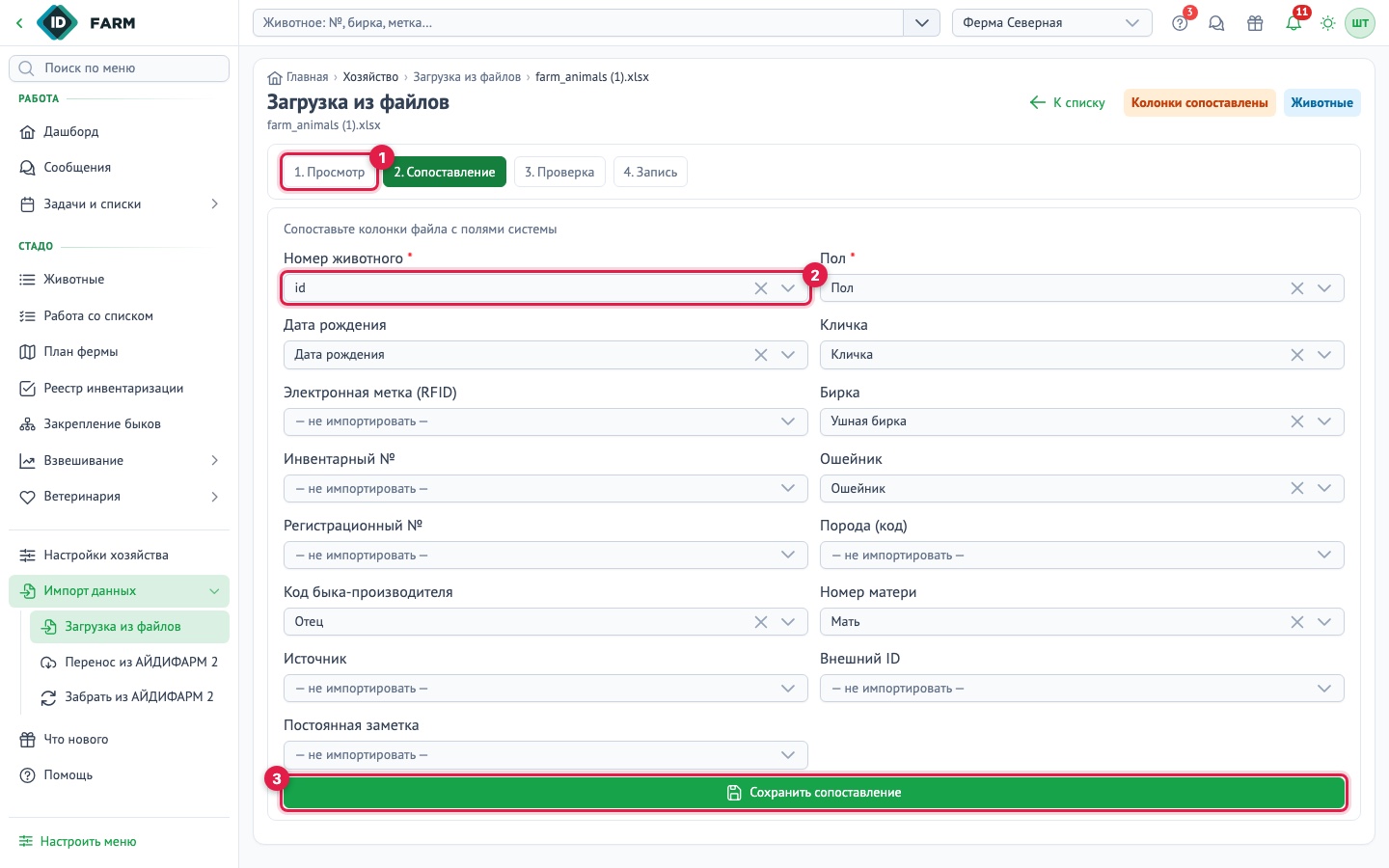
Task: Clear the Отец mapping
Action: tap(761, 622)
